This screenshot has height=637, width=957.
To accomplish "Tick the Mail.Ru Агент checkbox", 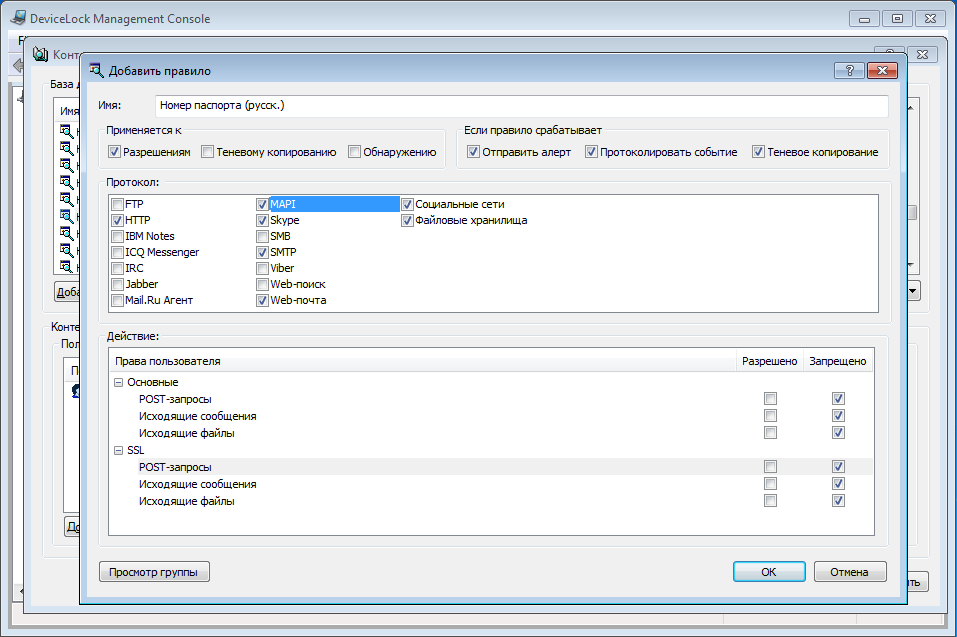I will click(x=118, y=300).
